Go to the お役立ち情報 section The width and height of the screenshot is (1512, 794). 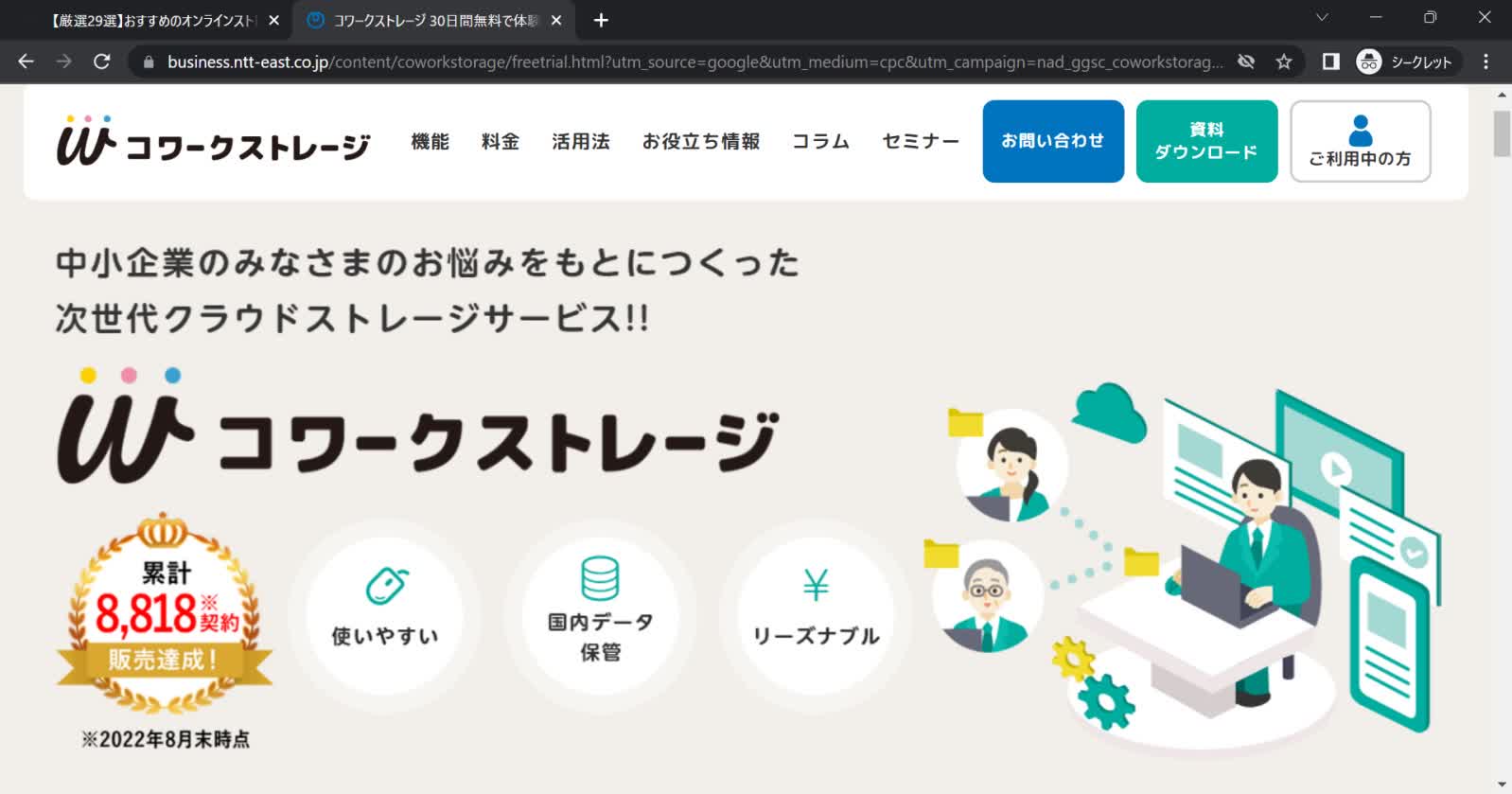700,142
